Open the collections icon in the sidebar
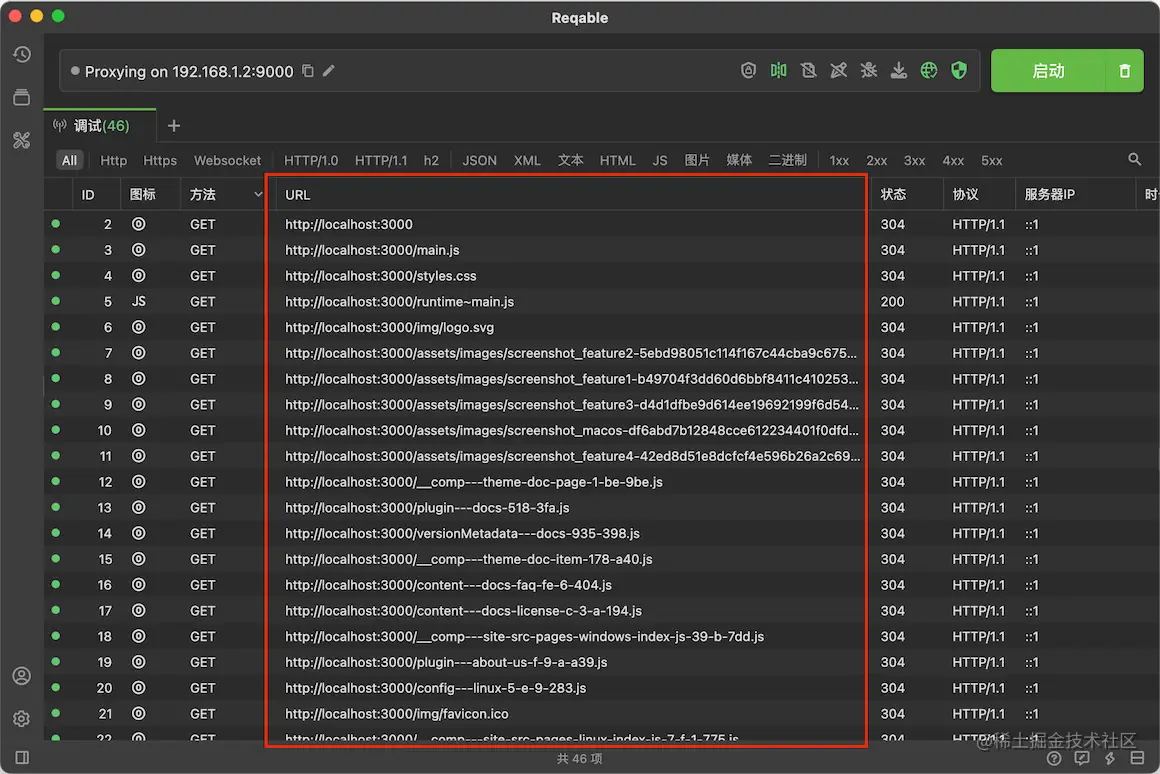The height and width of the screenshot is (774, 1160). pyautogui.click(x=21, y=97)
